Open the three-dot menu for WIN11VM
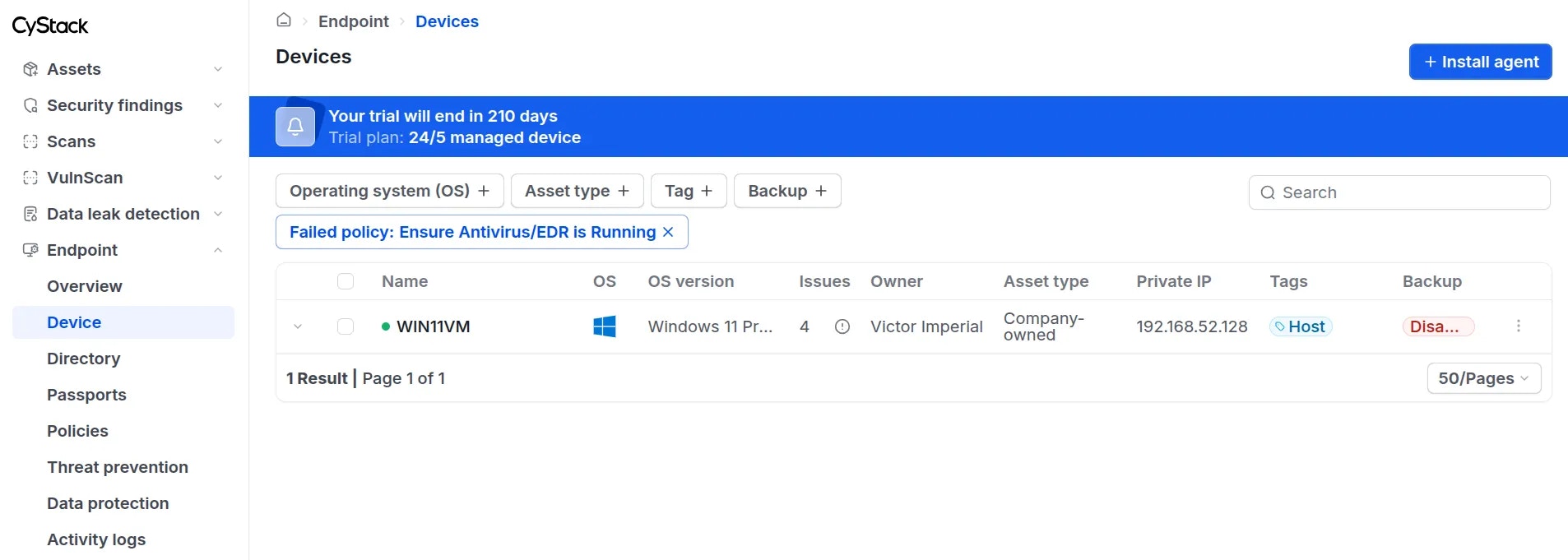 point(1519,326)
